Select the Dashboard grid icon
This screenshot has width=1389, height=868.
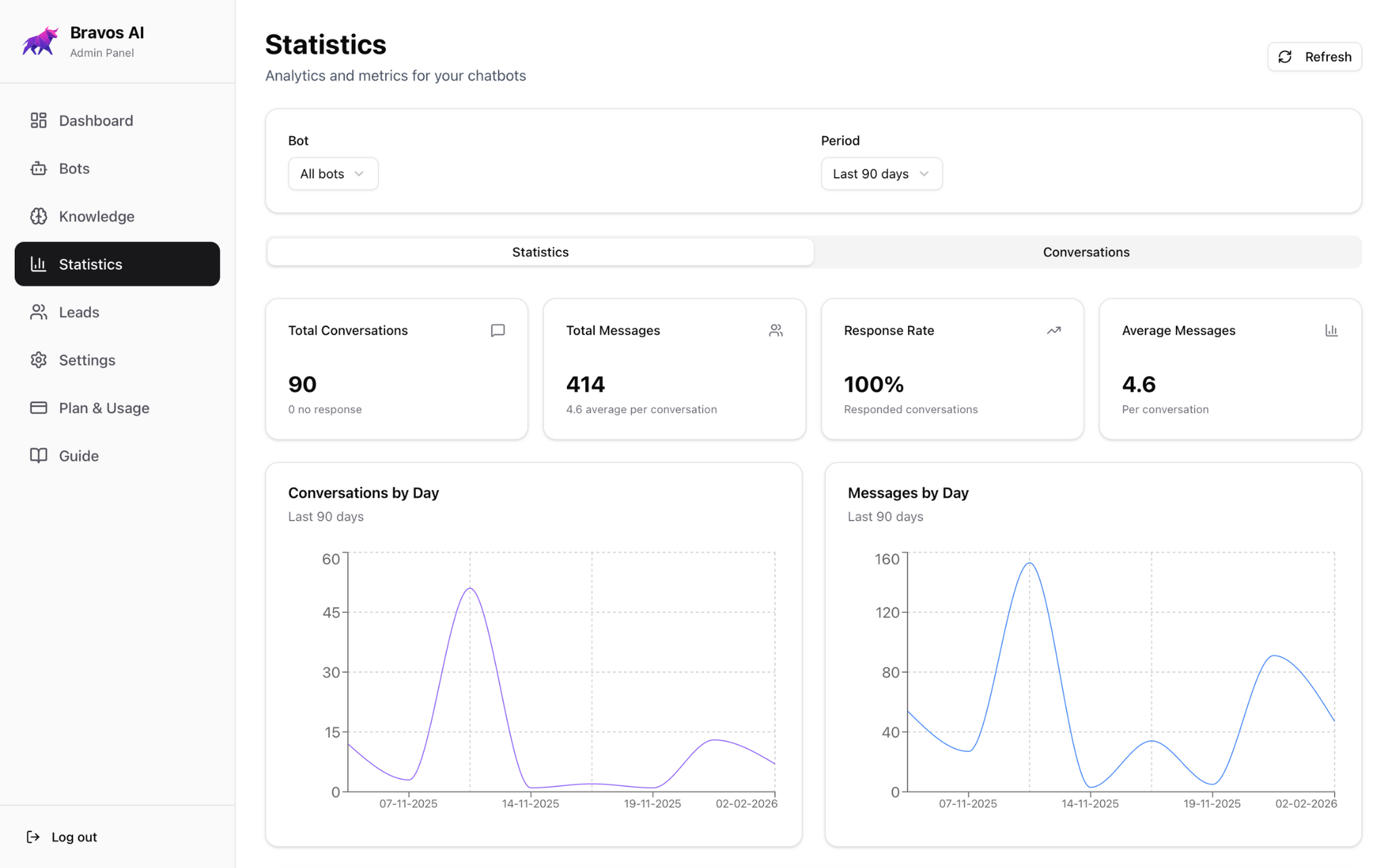[x=39, y=120]
